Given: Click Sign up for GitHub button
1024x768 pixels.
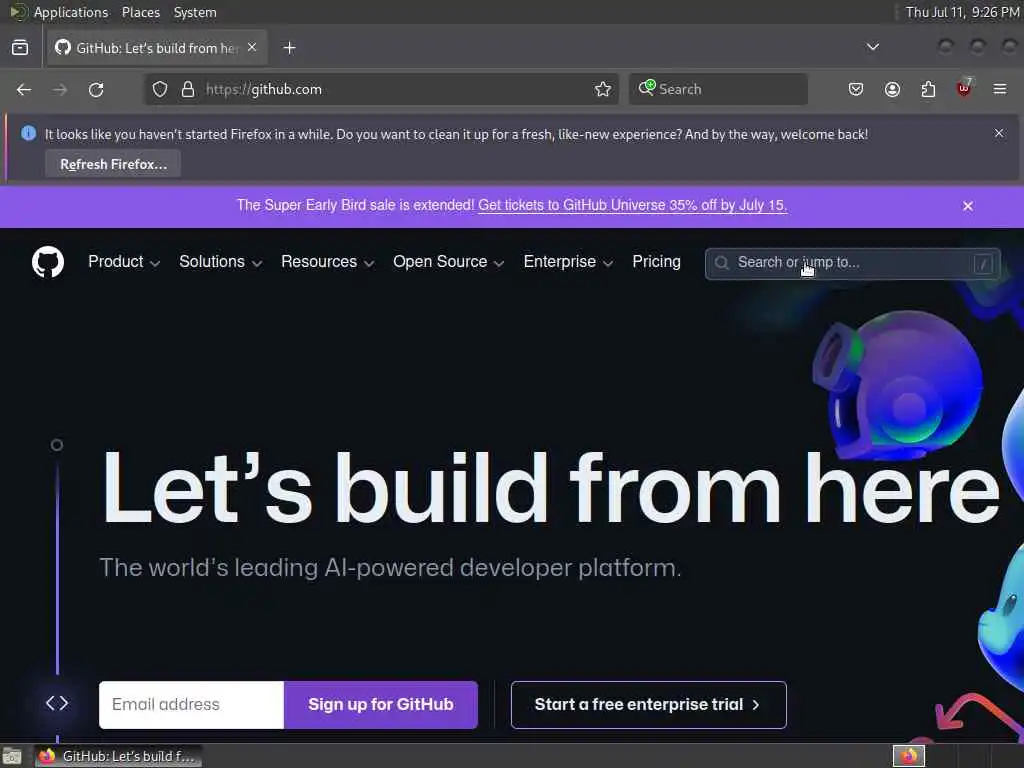Looking at the screenshot, I should 381,705.
